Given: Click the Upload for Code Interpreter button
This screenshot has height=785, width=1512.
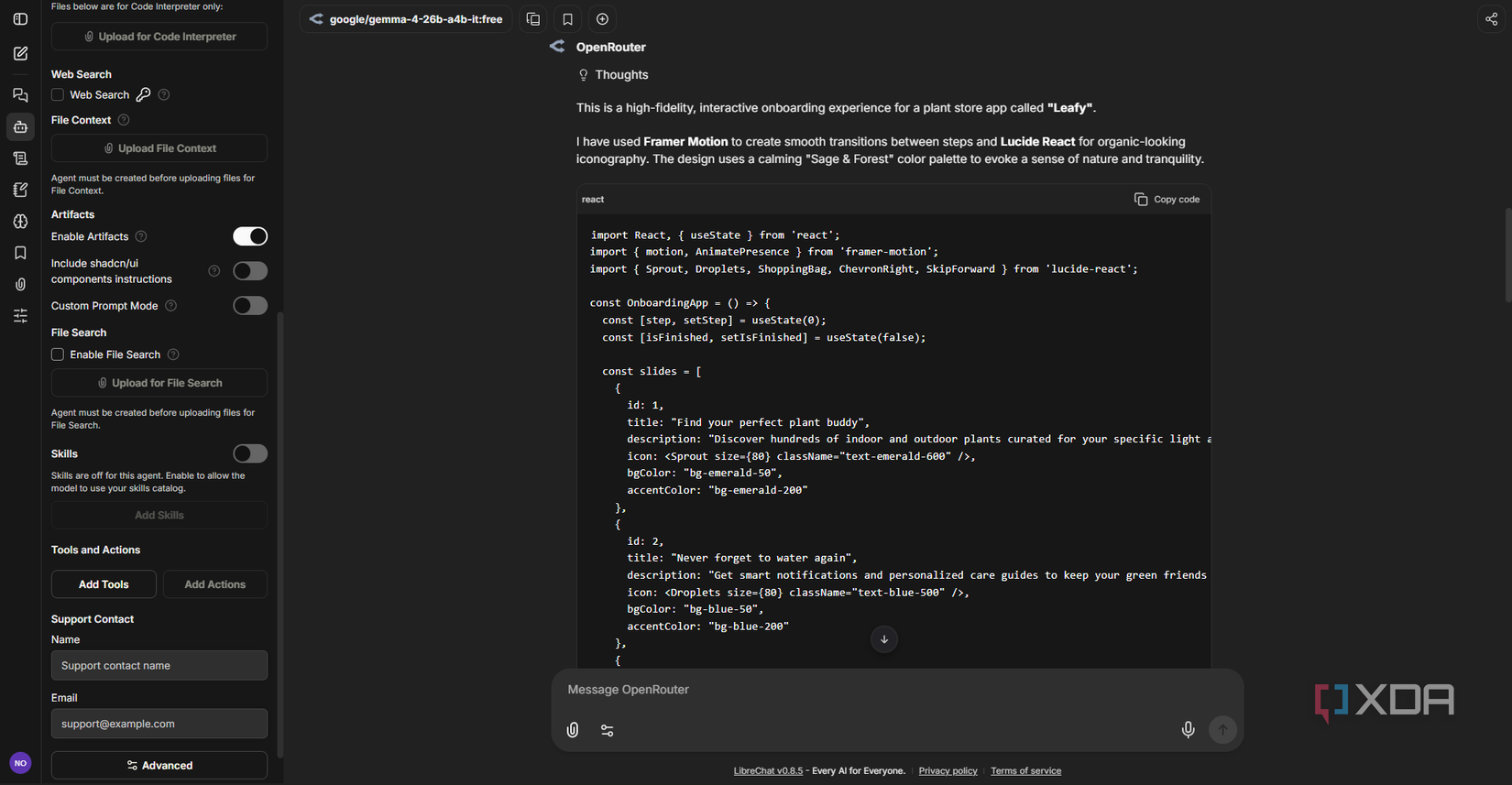Looking at the screenshot, I should click(159, 37).
